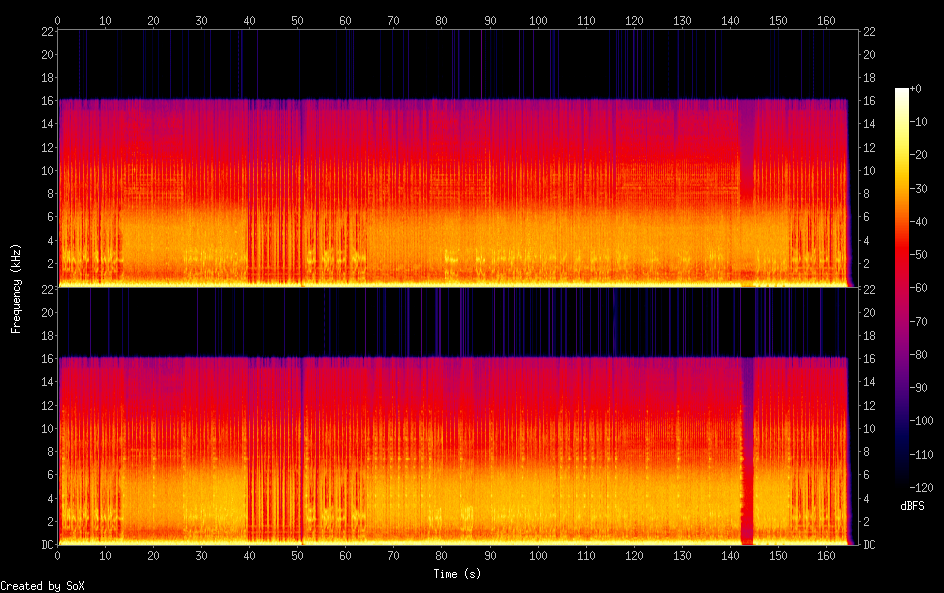Click the white top end of the color scale bar
Viewport: 944px width, 593px height.
coord(902,91)
